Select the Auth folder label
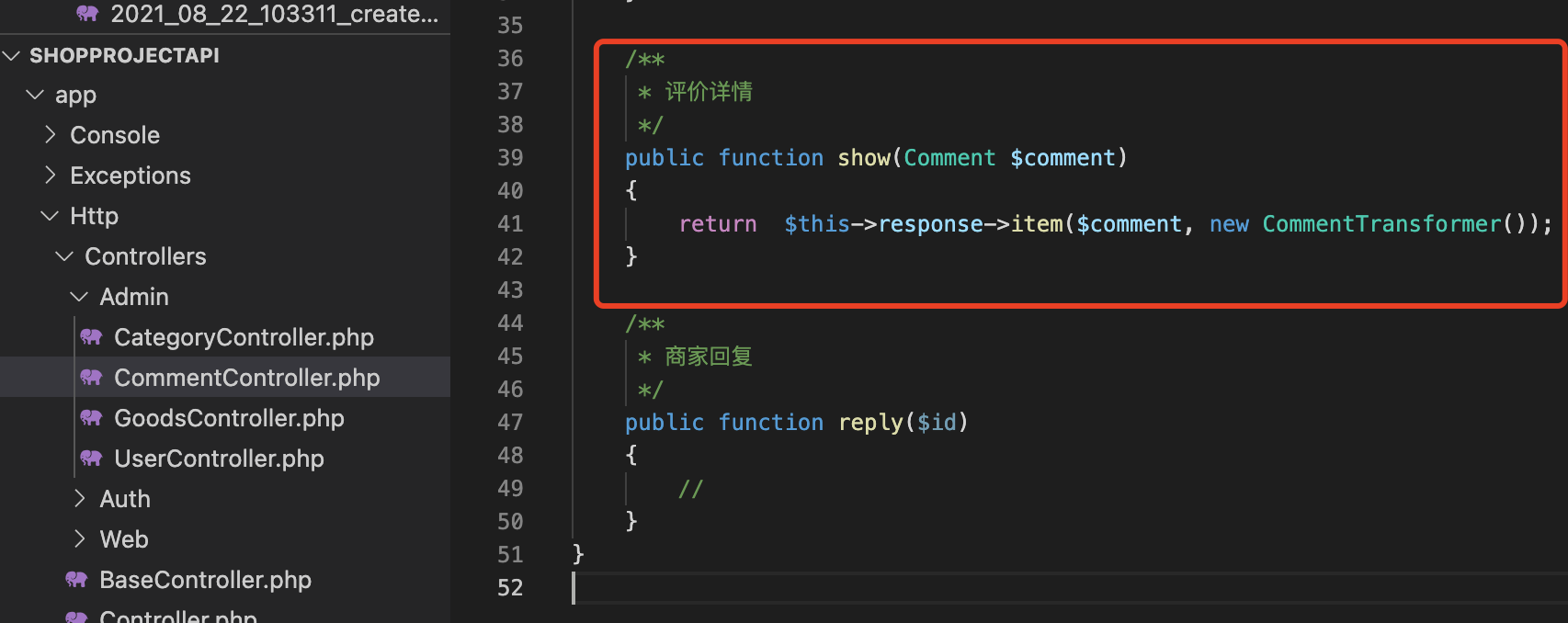Image resolution: width=1568 pixels, height=623 pixels. [125, 499]
